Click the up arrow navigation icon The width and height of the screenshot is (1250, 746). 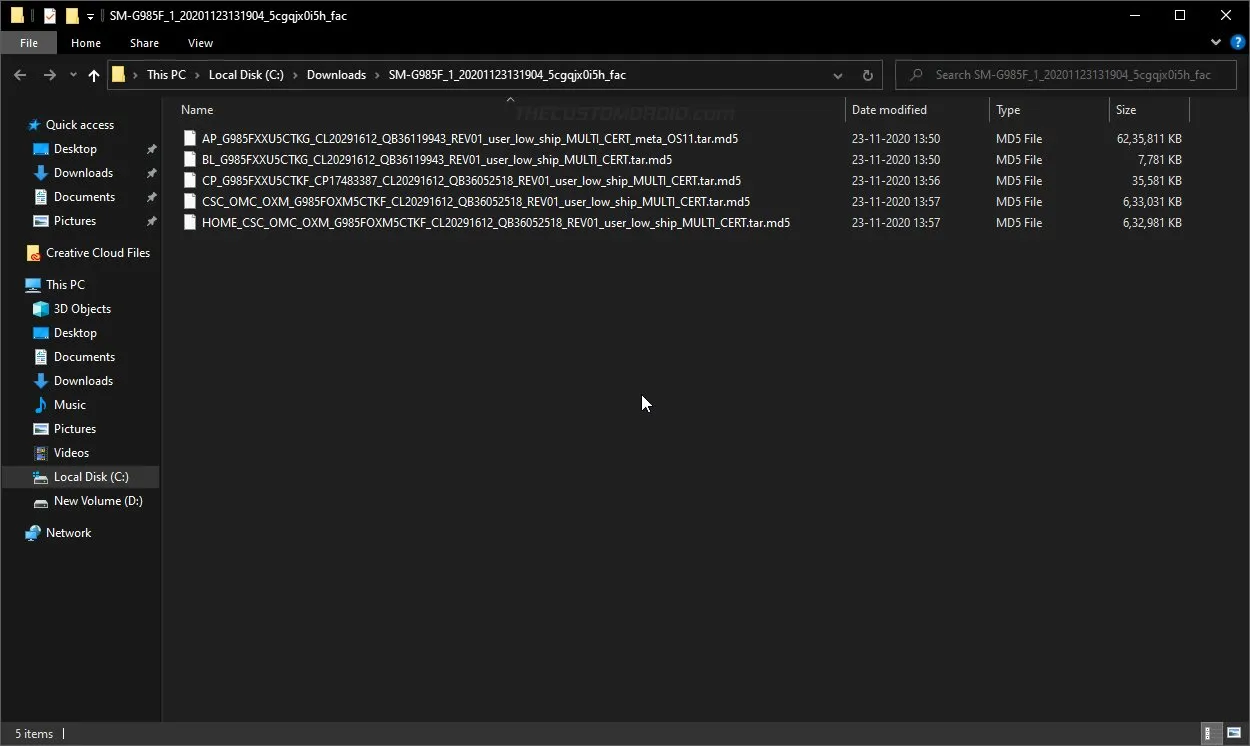click(94, 74)
